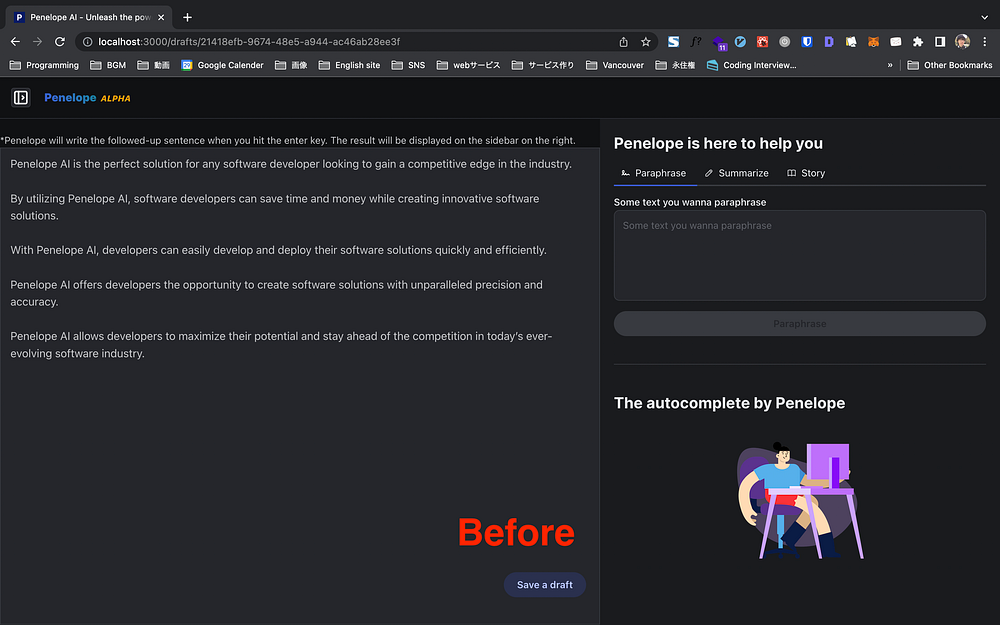Switch to the Summarize tab
This screenshot has height=625, width=1000.
(x=737, y=173)
